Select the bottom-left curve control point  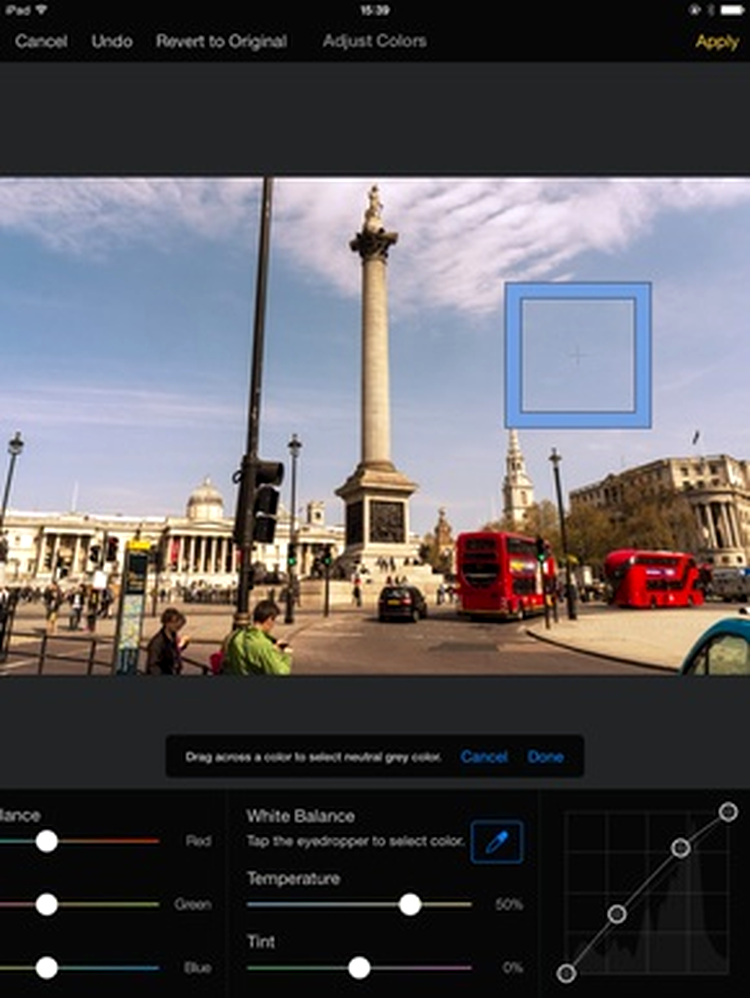[566, 973]
